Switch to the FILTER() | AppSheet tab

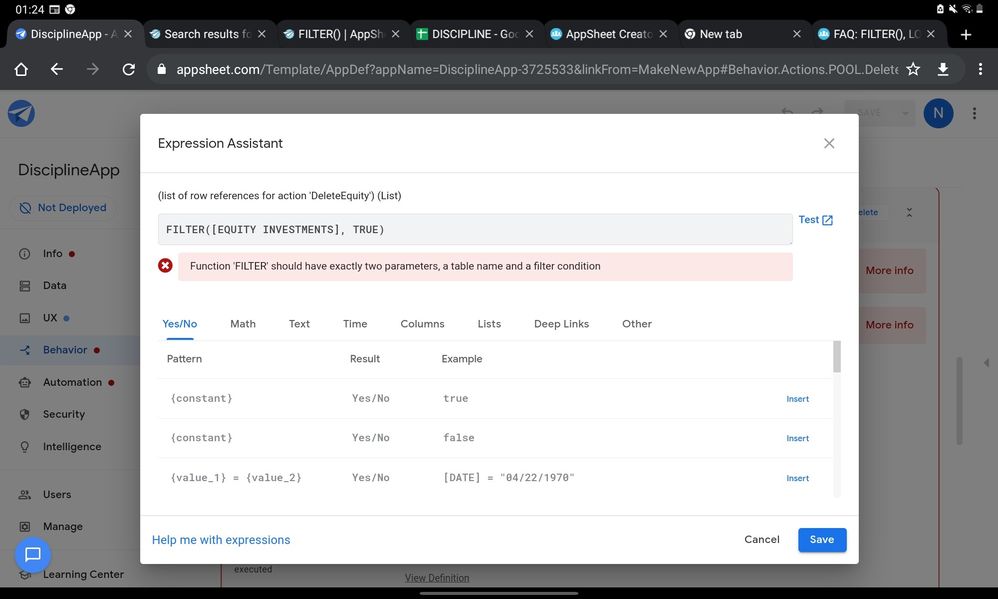(341, 34)
